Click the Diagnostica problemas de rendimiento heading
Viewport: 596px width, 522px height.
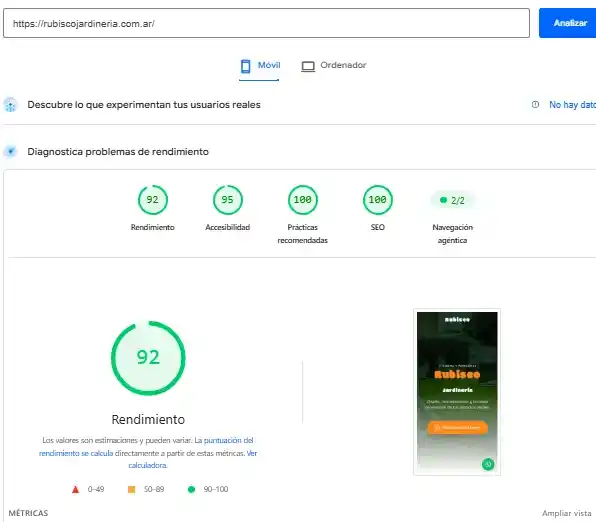118,152
